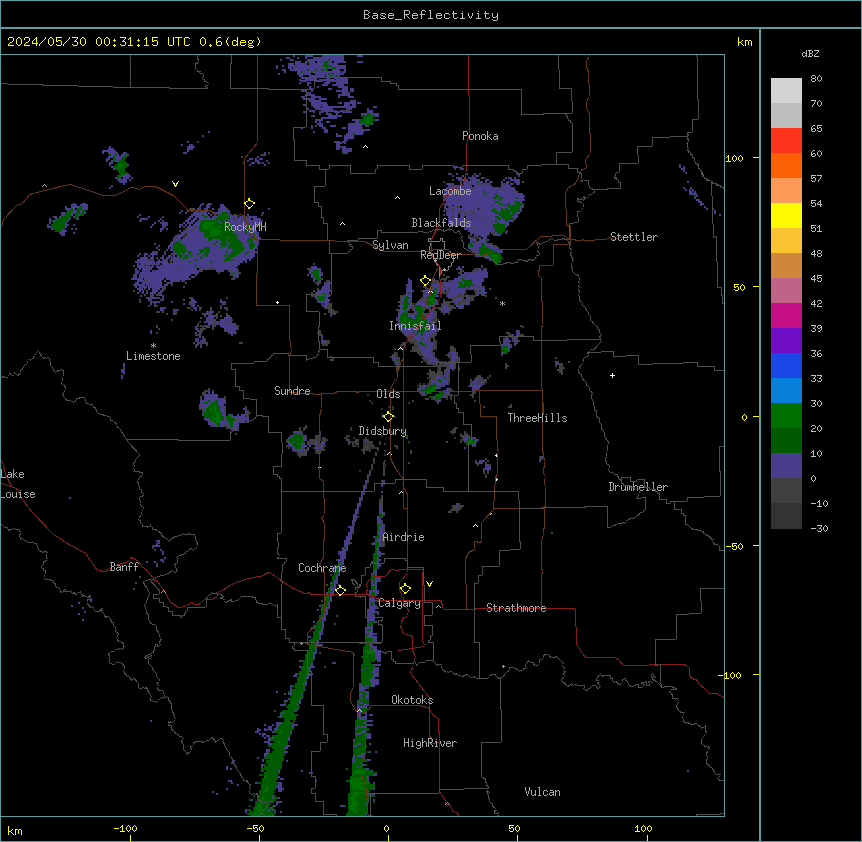Click the yellow diamond marker near RockyMH

(x=250, y=204)
